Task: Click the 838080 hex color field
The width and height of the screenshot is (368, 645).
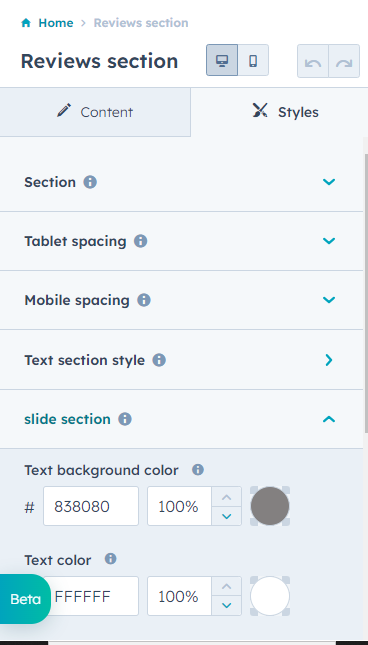Action: coord(91,506)
